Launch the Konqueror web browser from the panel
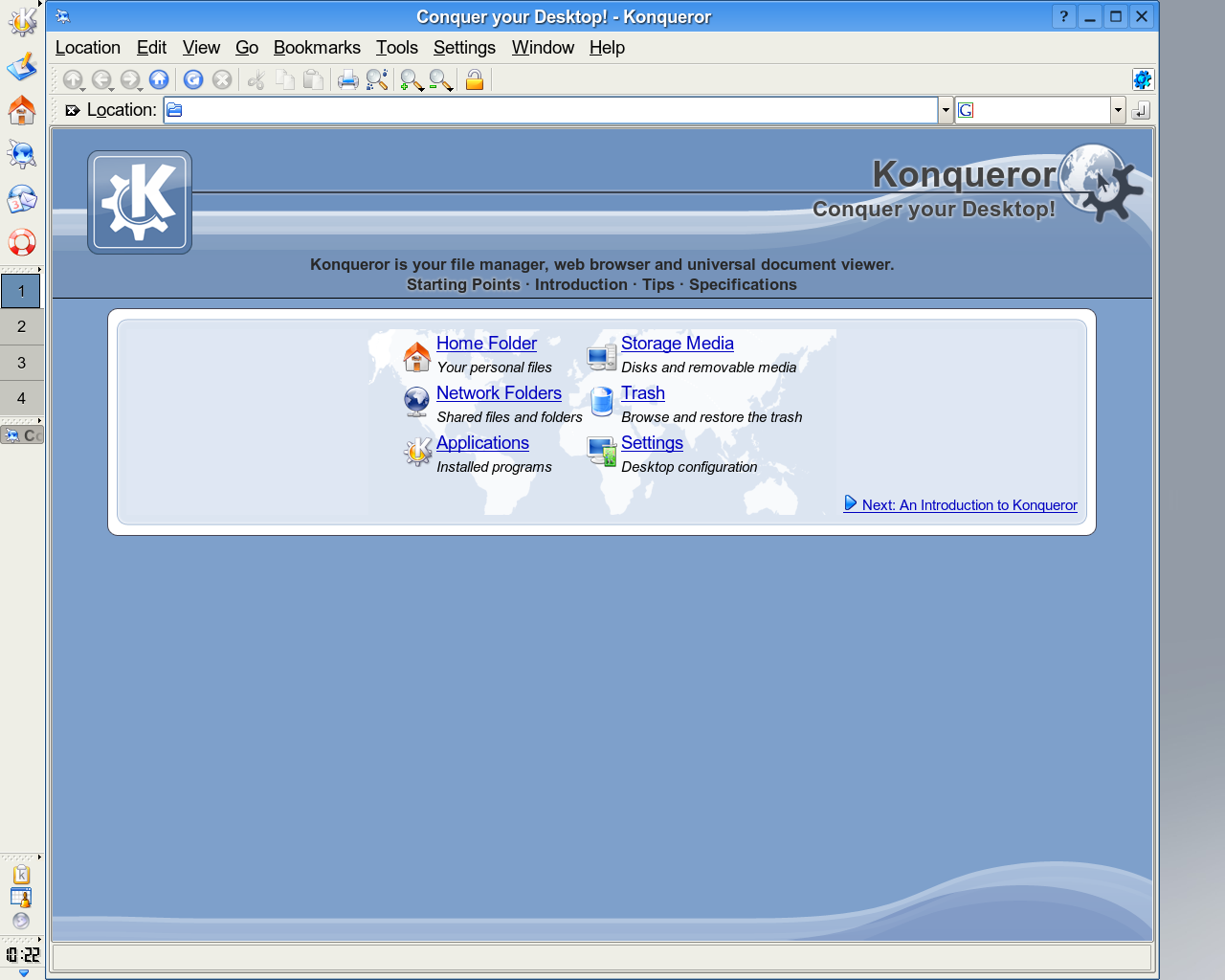This screenshot has width=1225, height=980. coord(21,154)
